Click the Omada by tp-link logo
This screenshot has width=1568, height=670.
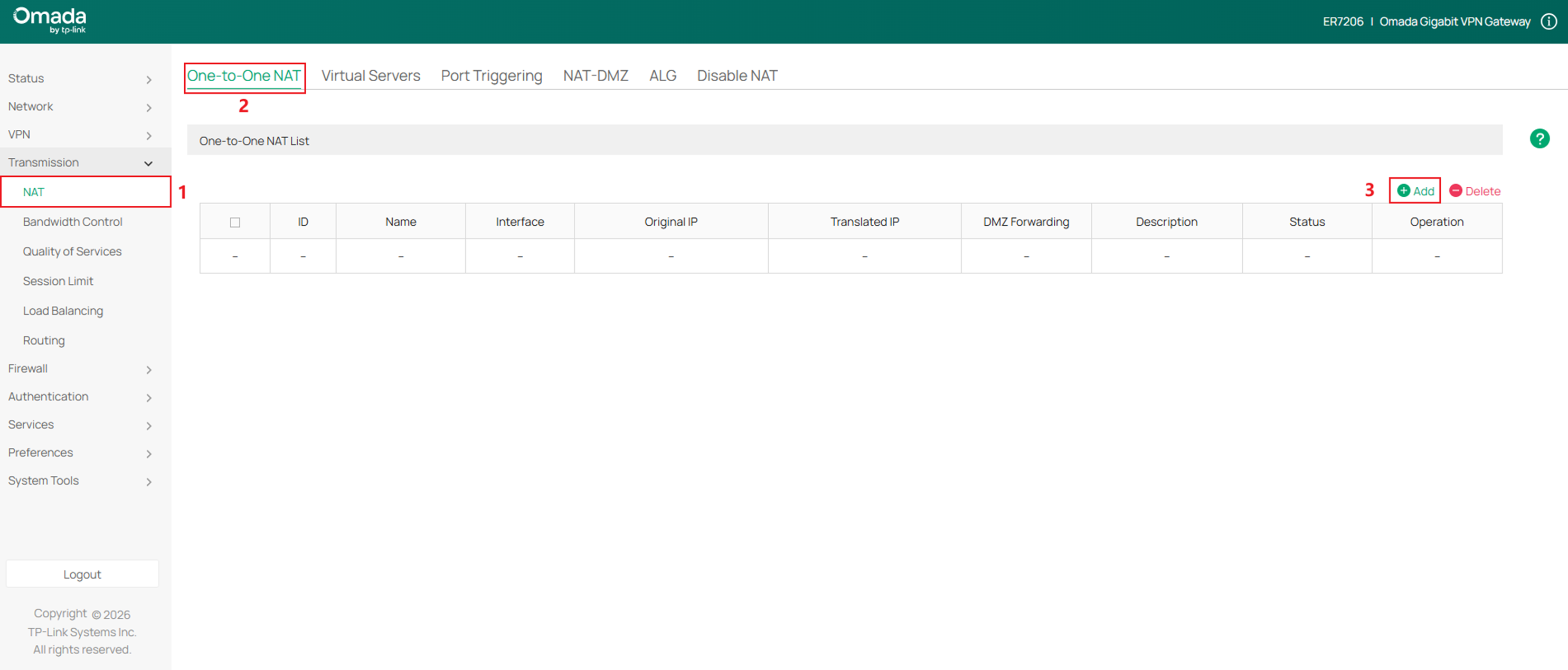[50, 21]
